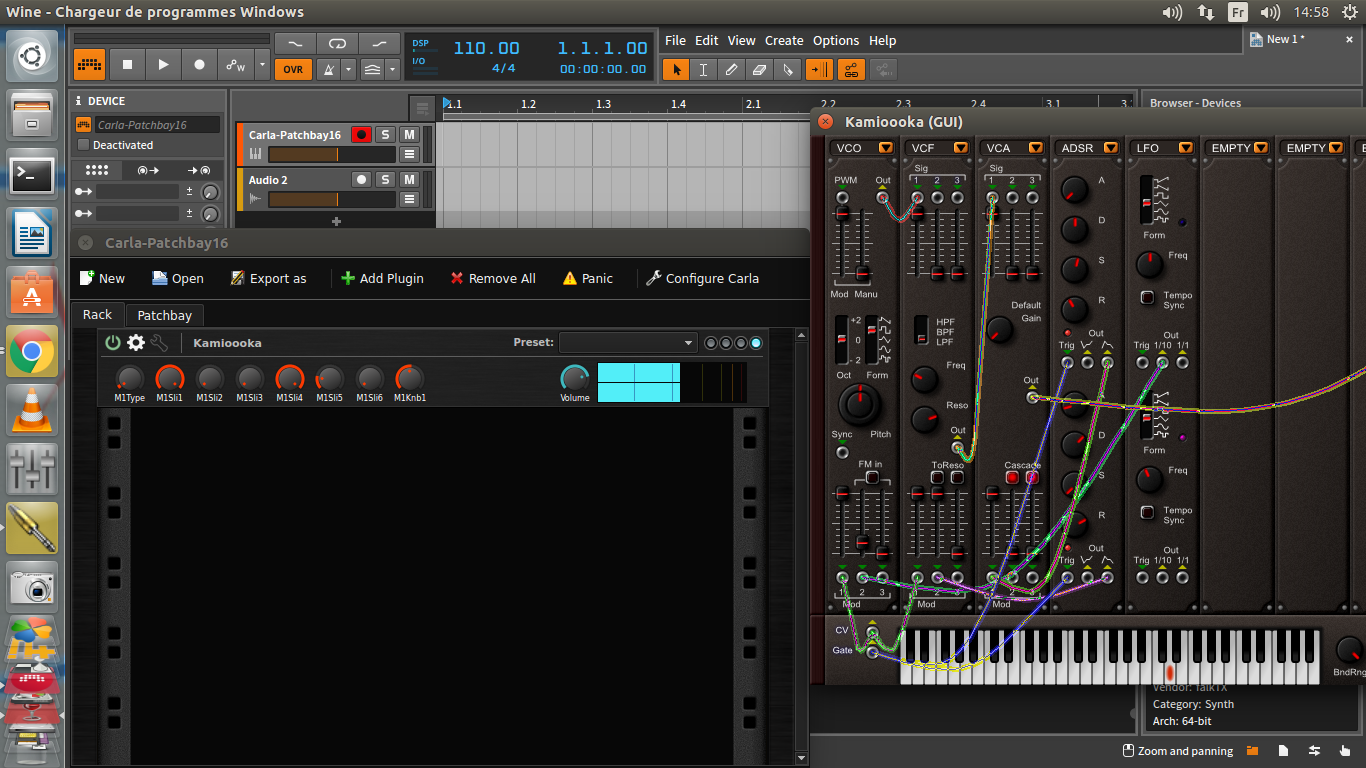Check the Deactivated checkbox in Device panel
1366x768 pixels.
pyautogui.click(x=84, y=145)
